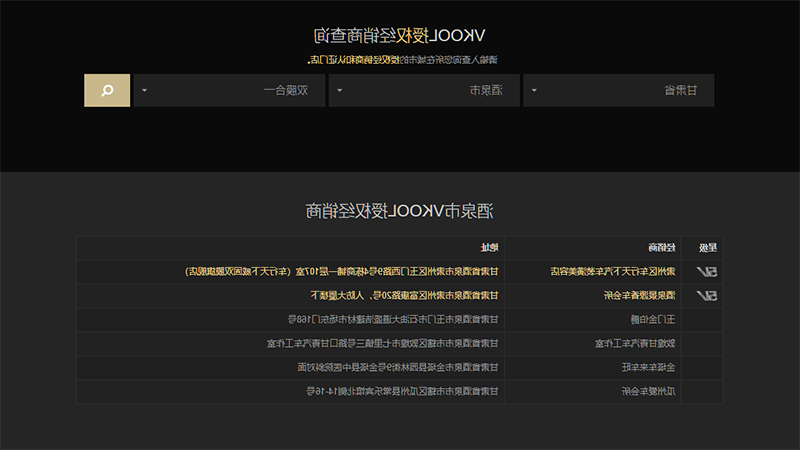Open the 双膜合一 product dropdown
This screenshot has width=800, height=450.
click(229, 90)
